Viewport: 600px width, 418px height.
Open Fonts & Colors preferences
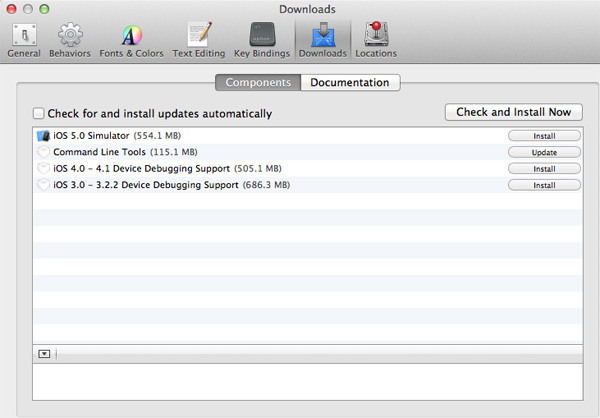pos(131,41)
